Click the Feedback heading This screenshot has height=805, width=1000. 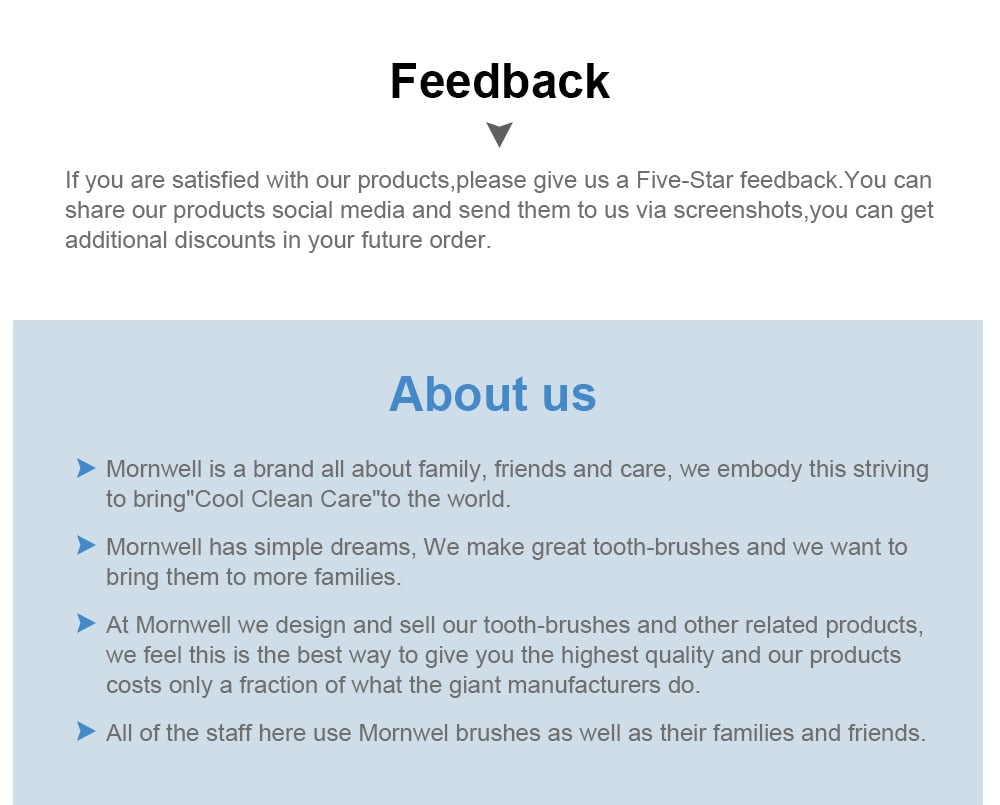pyautogui.click(x=499, y=81)
